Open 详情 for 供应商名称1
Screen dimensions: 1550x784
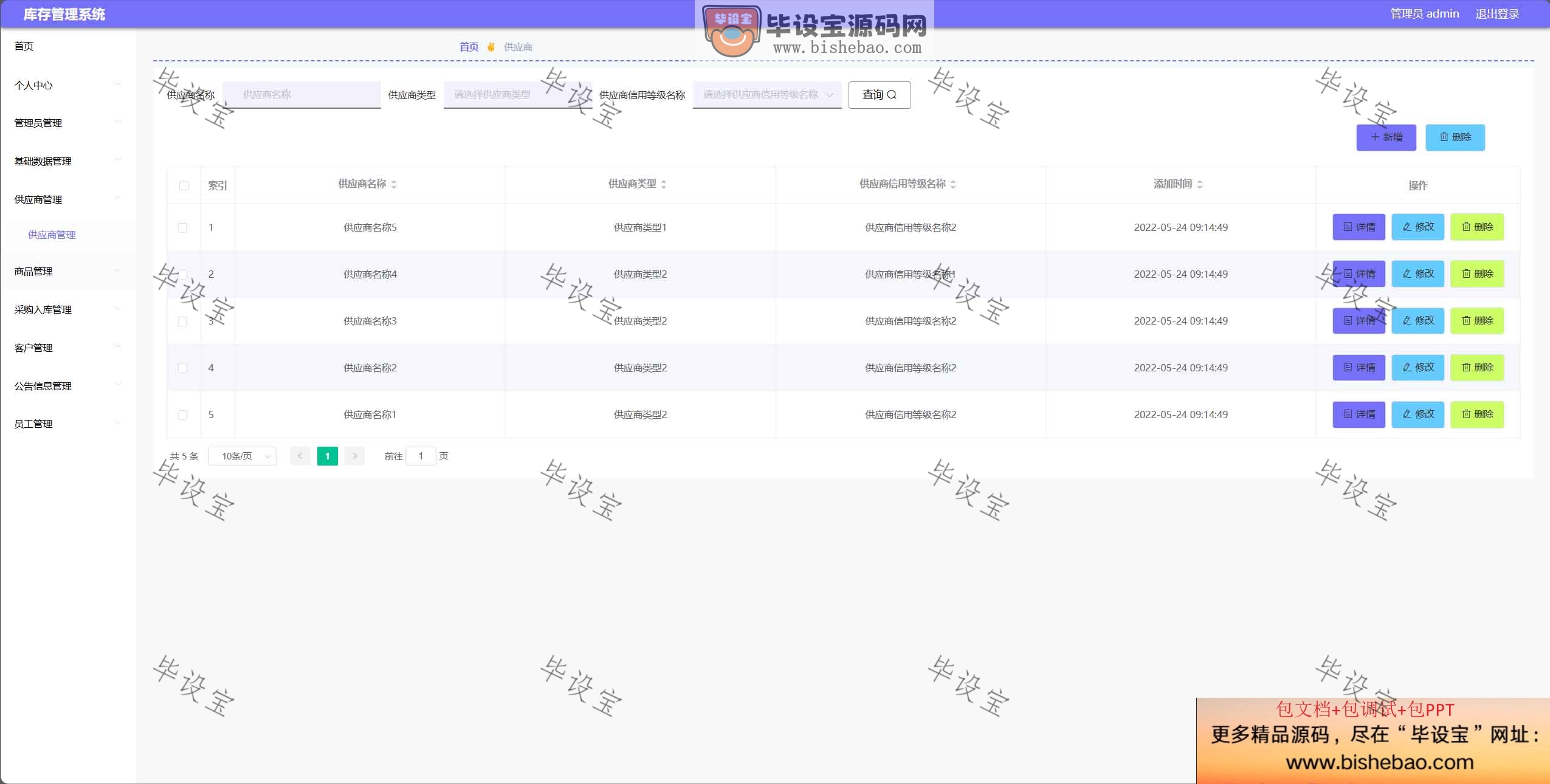pyautogui.click(x=1359, y=414)
